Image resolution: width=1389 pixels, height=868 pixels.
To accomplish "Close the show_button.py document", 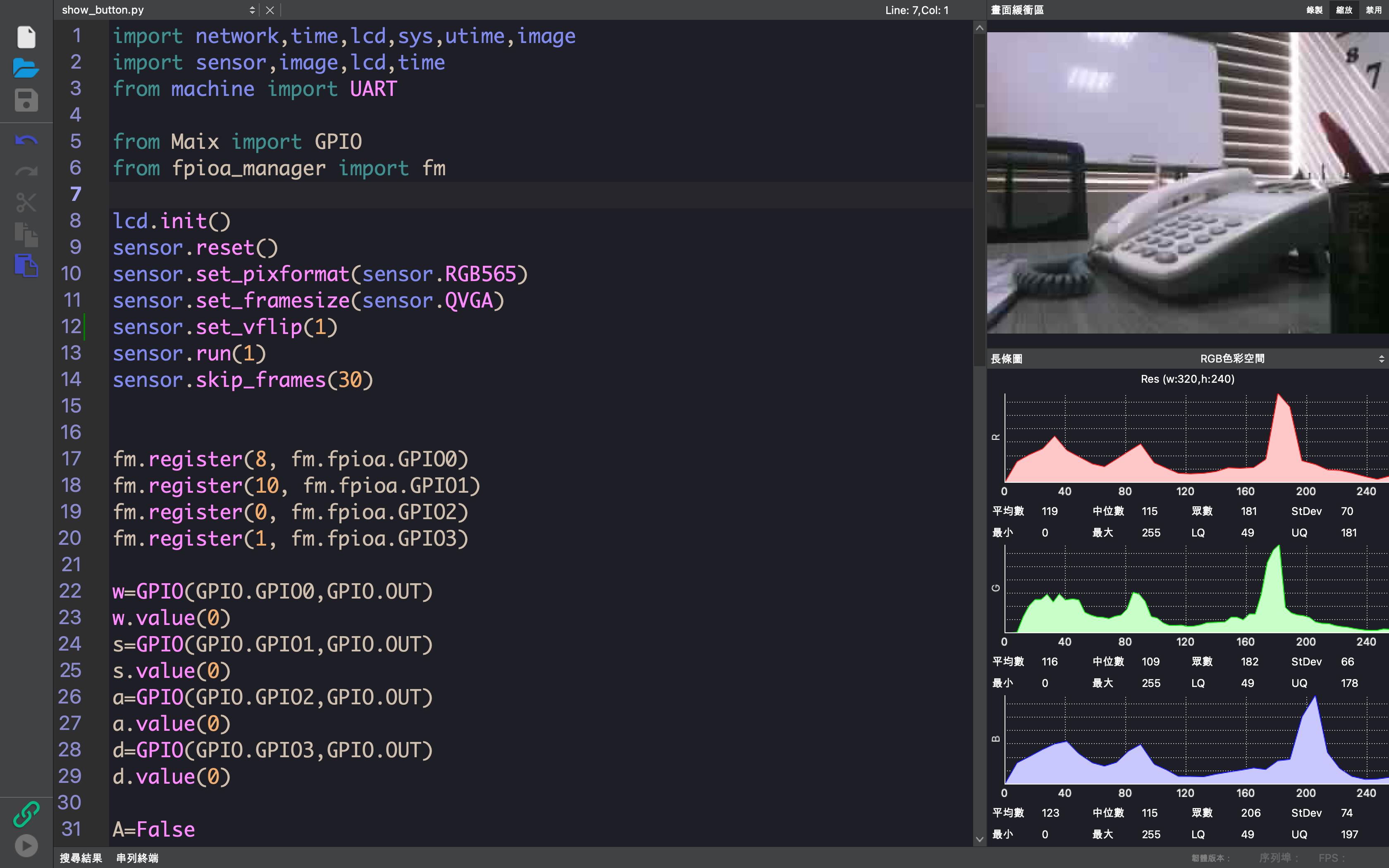I will click(x=270, y=10).
